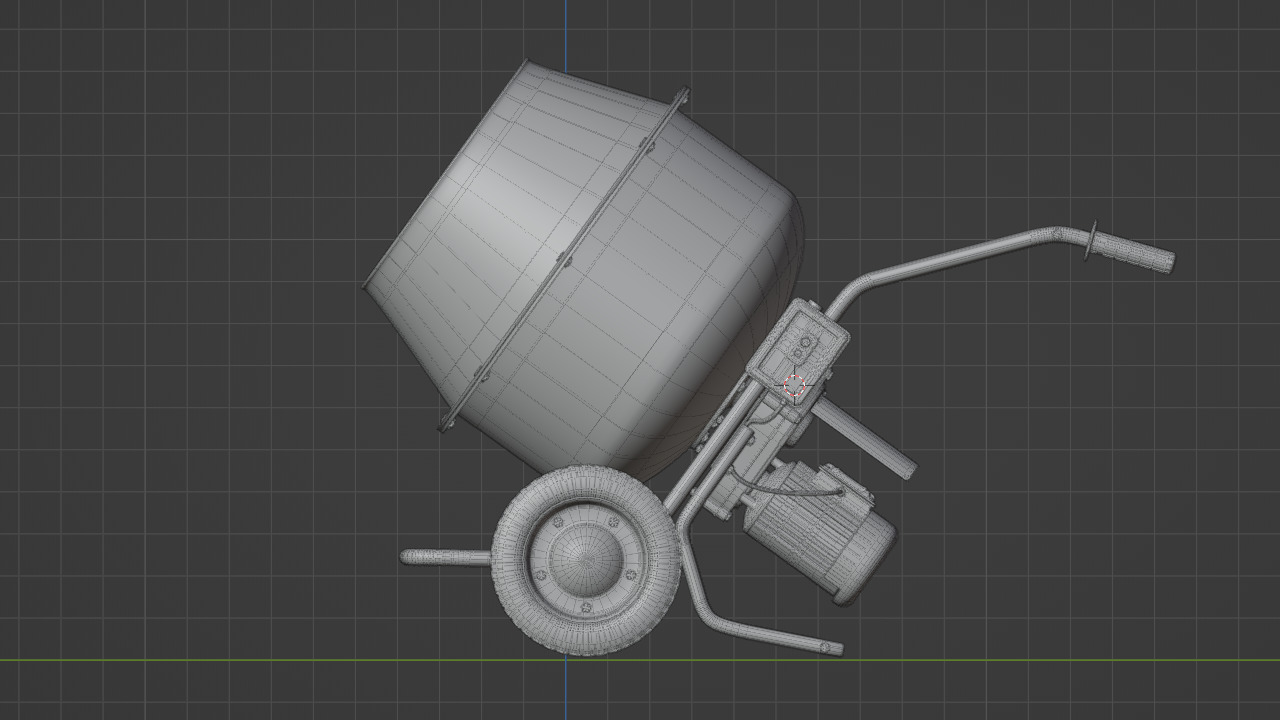1280x720 pixels.
Task: Select the drum's diagonal rim band
Action: pos(563,260)
